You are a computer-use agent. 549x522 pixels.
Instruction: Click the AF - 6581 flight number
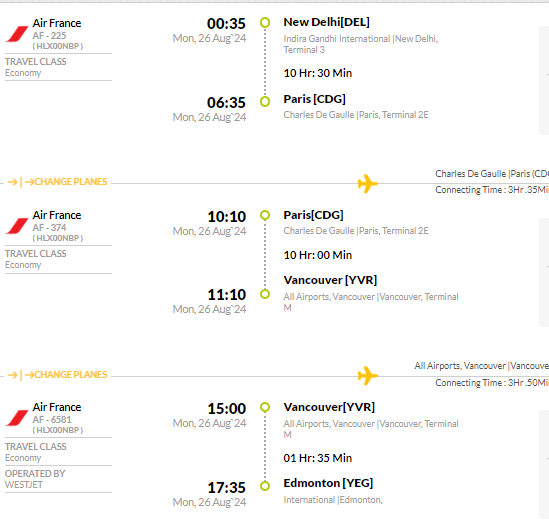pyautogui.click(x=52, y=419)
